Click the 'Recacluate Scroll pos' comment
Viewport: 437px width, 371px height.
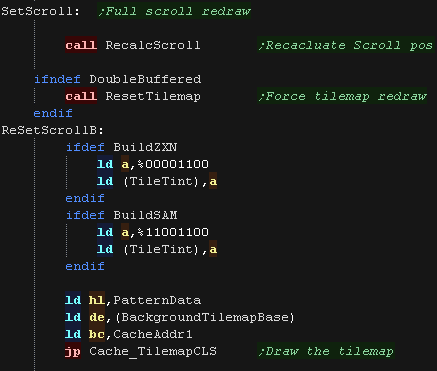coord(346,45)
